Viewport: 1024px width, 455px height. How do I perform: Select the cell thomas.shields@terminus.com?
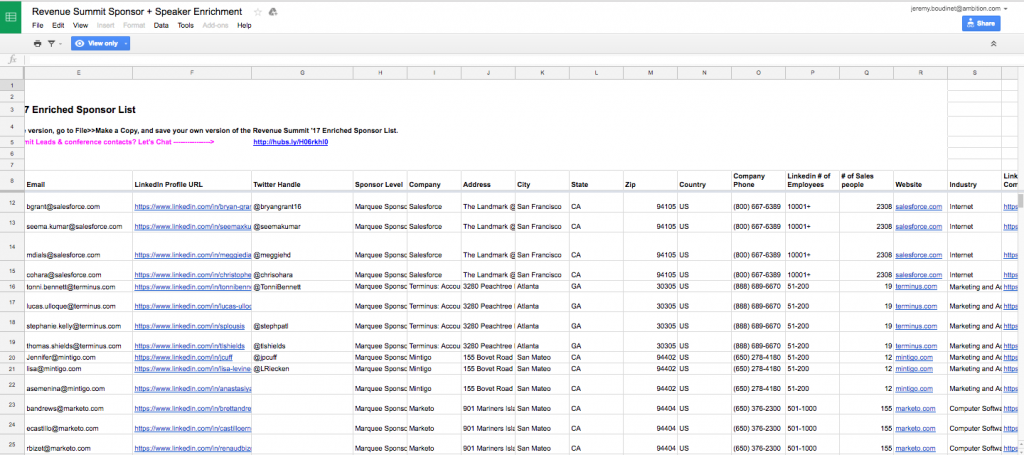tap(78, 342)
